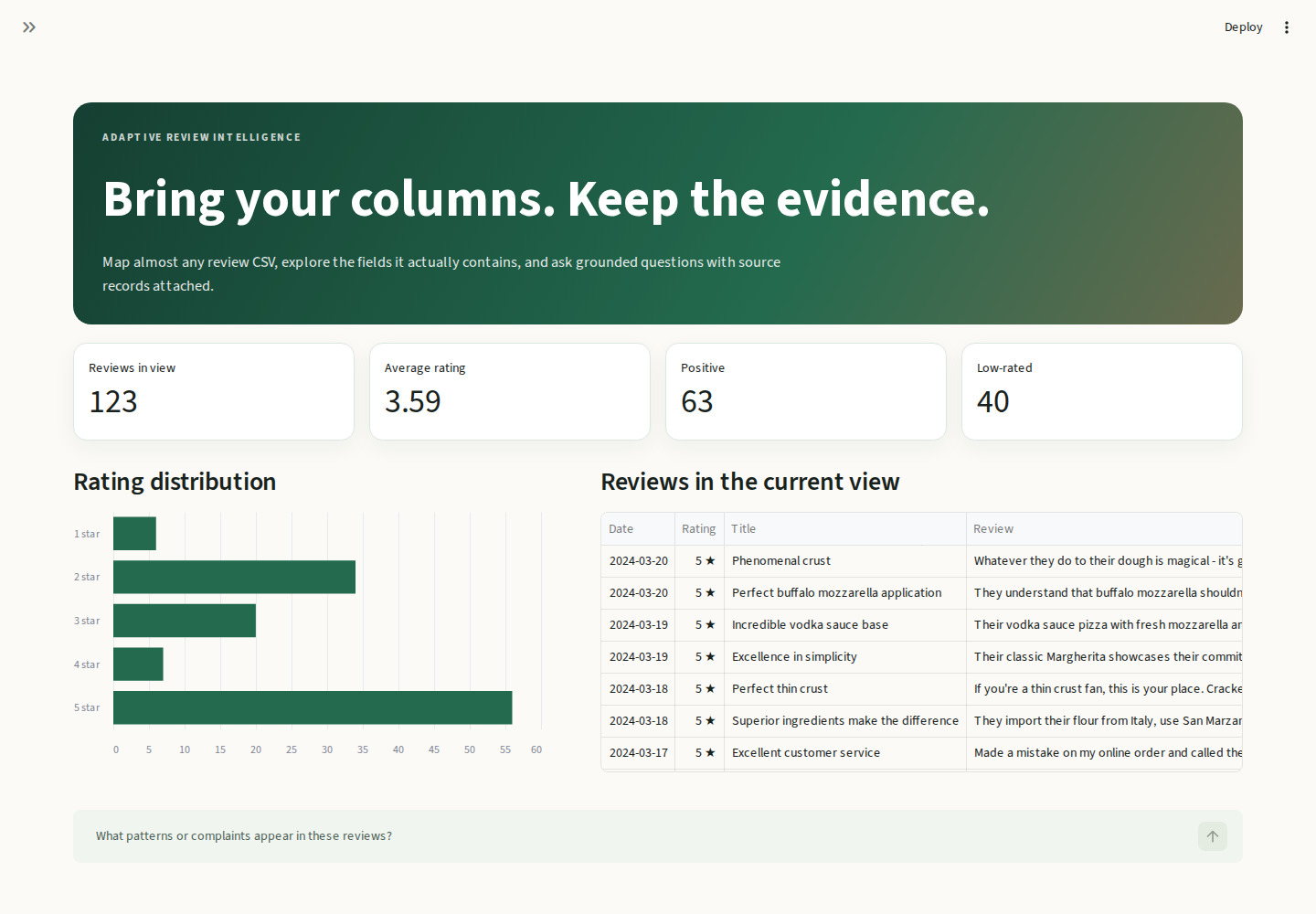The height and width of the screenshot is (914, 1316).
Task: Select 'Excellent customer service' title cell
Action: [x=845, y=753]
